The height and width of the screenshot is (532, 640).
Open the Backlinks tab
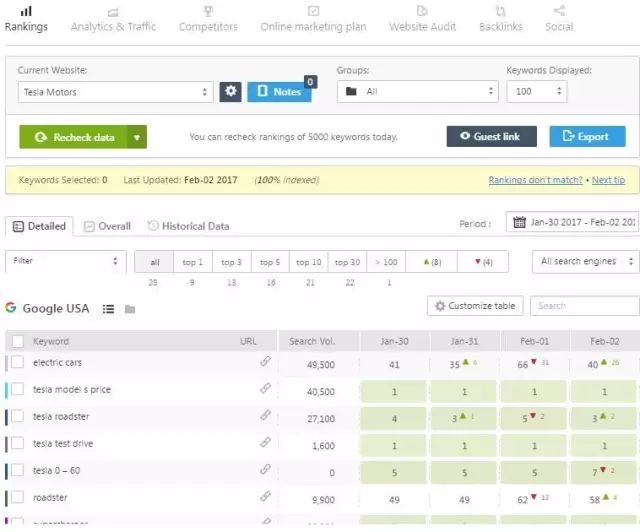click(x=500, y=19)
